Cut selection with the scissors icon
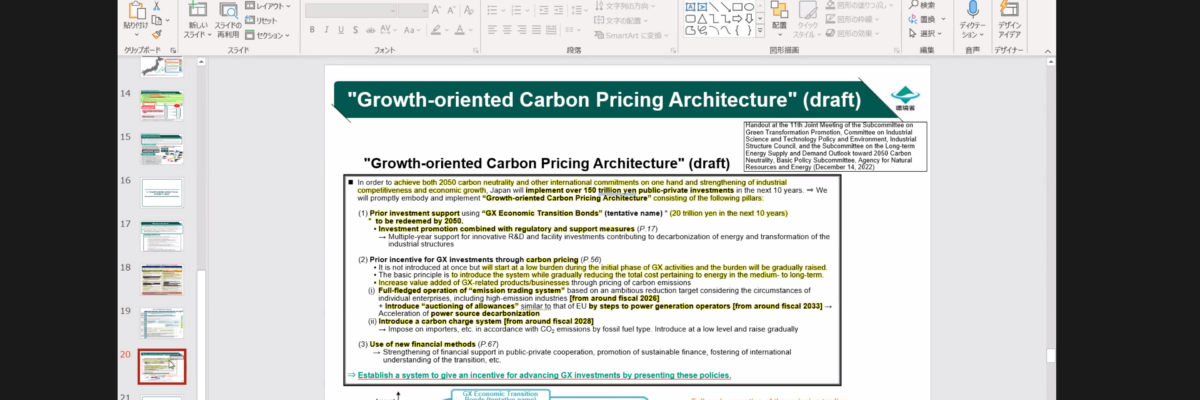The height and width of the screenshot is (400, 1200). 156,6
